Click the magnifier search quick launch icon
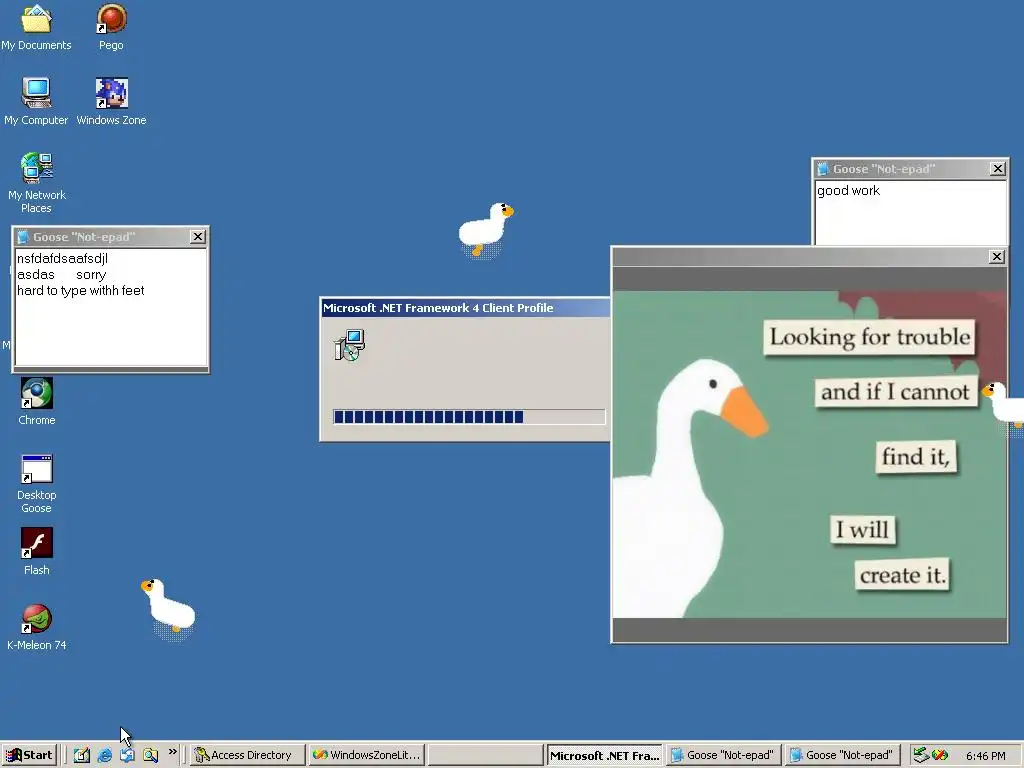1024x768 pixels. click(150, 755)
